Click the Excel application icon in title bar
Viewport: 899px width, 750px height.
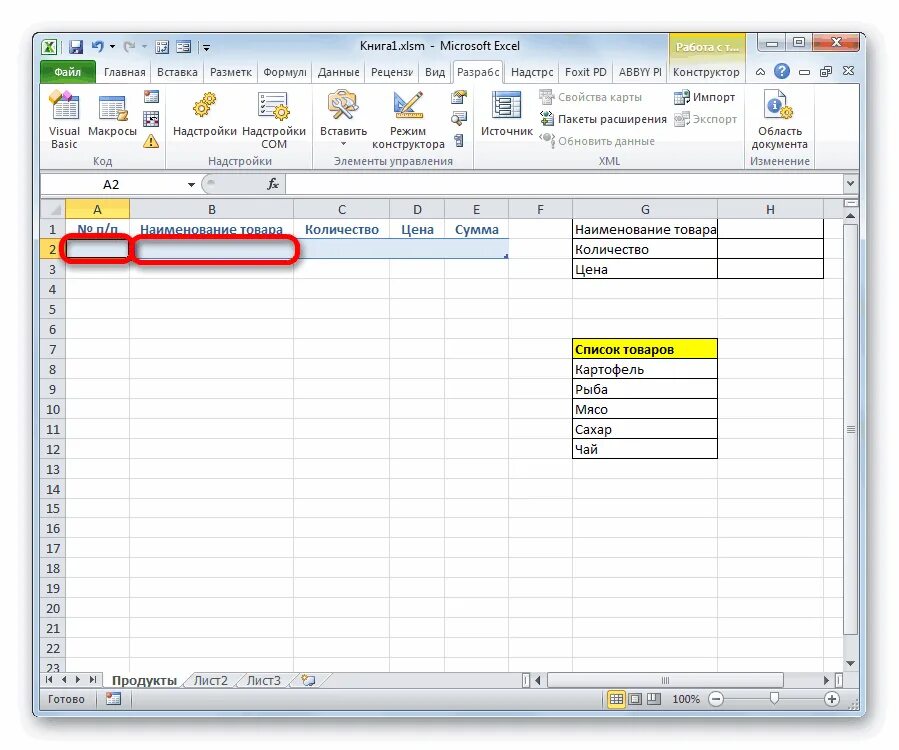click(x=50, y=46)
